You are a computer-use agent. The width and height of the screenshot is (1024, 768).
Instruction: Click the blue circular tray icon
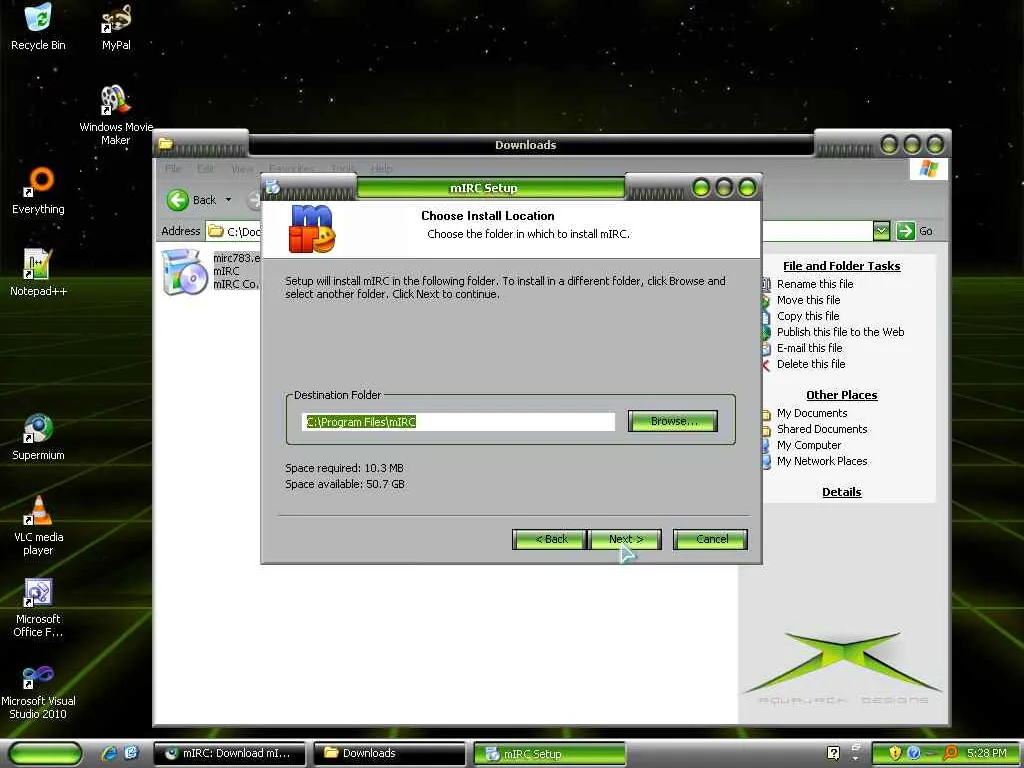(x=913, y=753)
